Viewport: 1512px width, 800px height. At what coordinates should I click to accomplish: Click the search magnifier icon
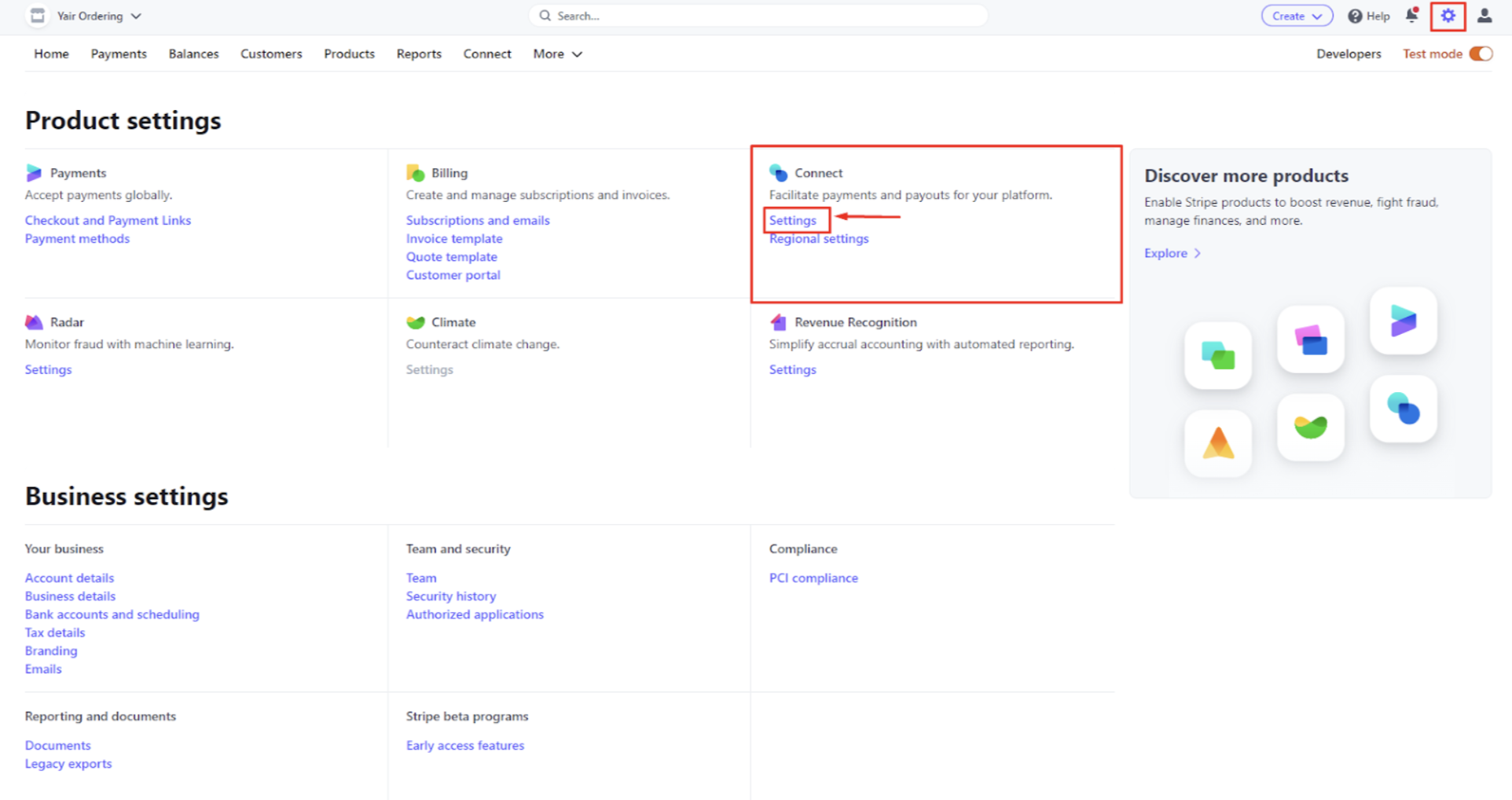point(545,16)
